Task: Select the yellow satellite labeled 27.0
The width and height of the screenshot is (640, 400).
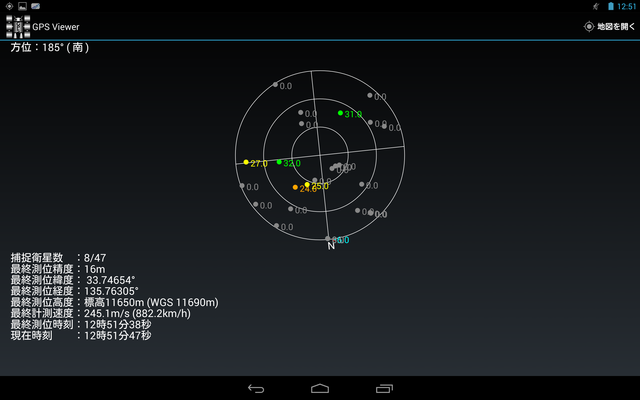Action: [246, 162]
